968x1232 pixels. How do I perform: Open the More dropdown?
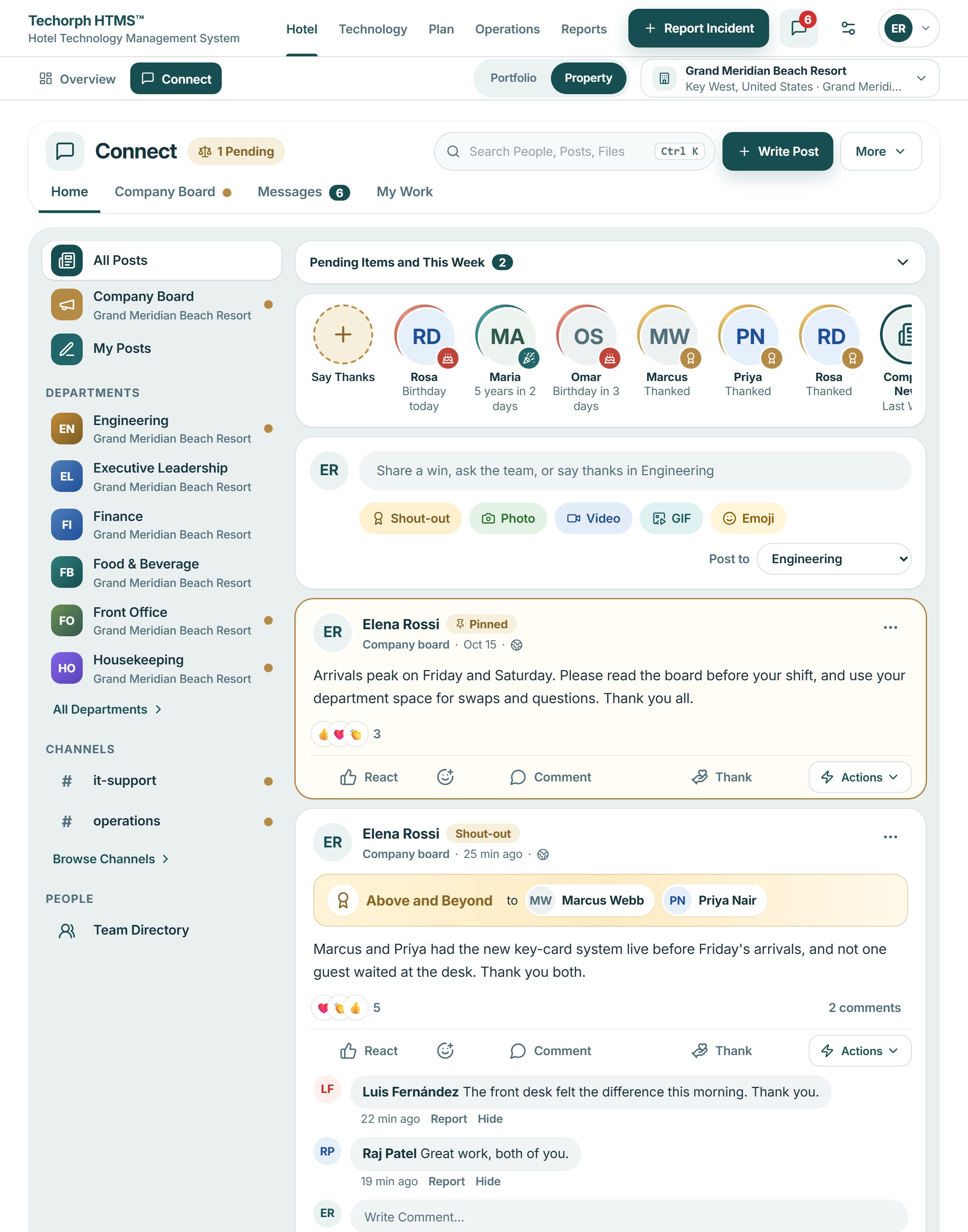[x=881, y=151]
